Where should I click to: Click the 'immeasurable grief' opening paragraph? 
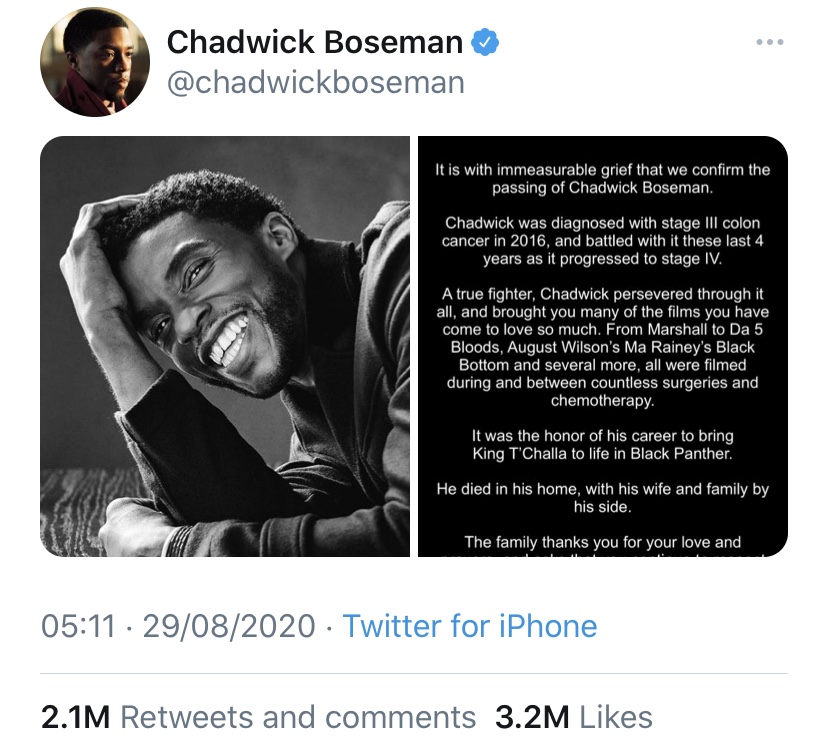coord(603,178)
